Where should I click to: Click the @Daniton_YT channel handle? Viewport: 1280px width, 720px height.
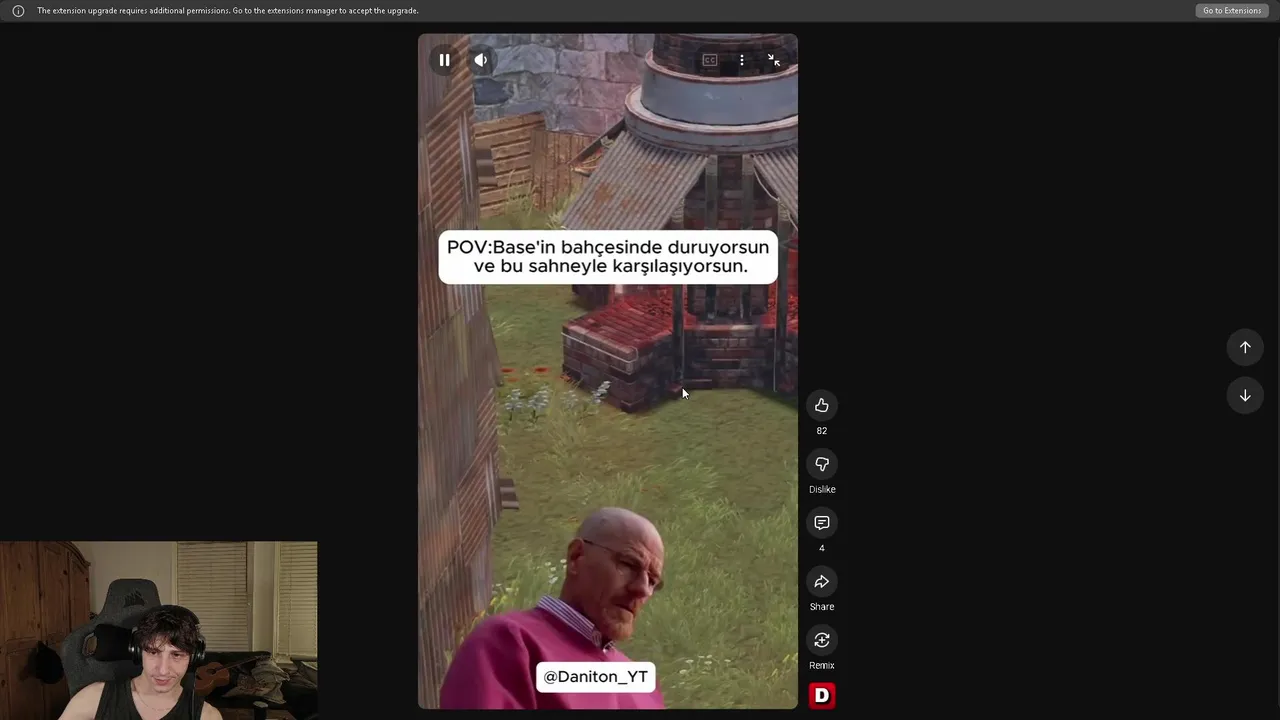[596, 677]
